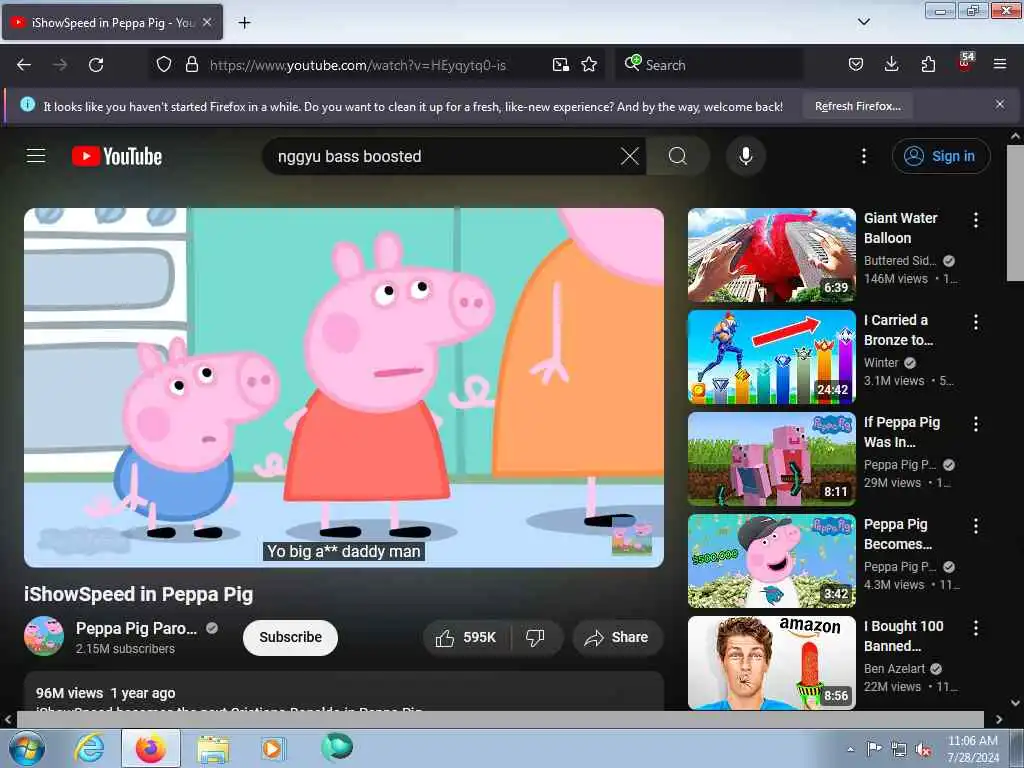Click the Refresh Firefox button
The height and width of the screenshot is (768, 1024).
pyautogui.click(x=857, y=106)
